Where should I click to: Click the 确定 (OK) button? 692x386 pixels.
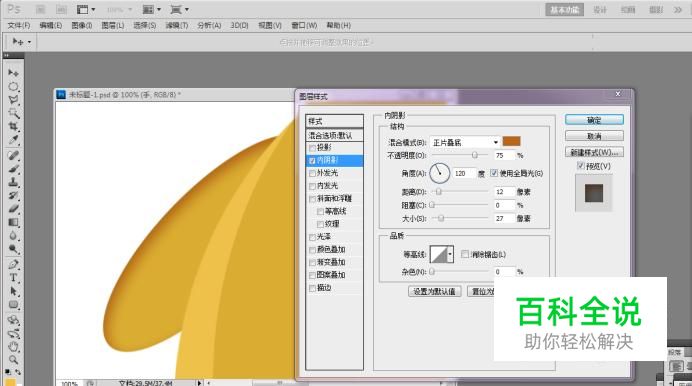pyautogui.click(x=594, y=120)
